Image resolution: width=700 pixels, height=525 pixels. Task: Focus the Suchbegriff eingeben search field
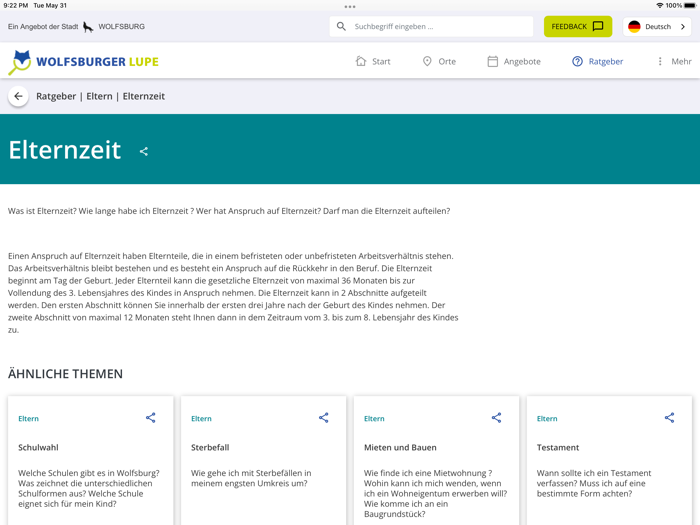click(431, 26)
